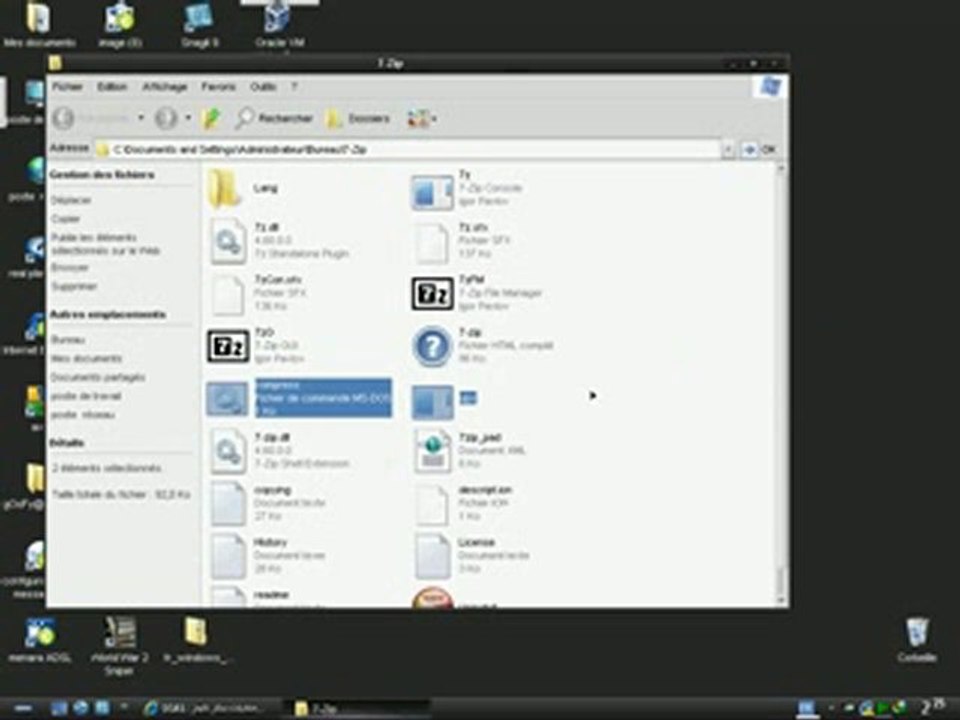This screenshot has width=960, height=720.
Task: Click the Déplacer link in the task pane
Action: tap(71, 200)
